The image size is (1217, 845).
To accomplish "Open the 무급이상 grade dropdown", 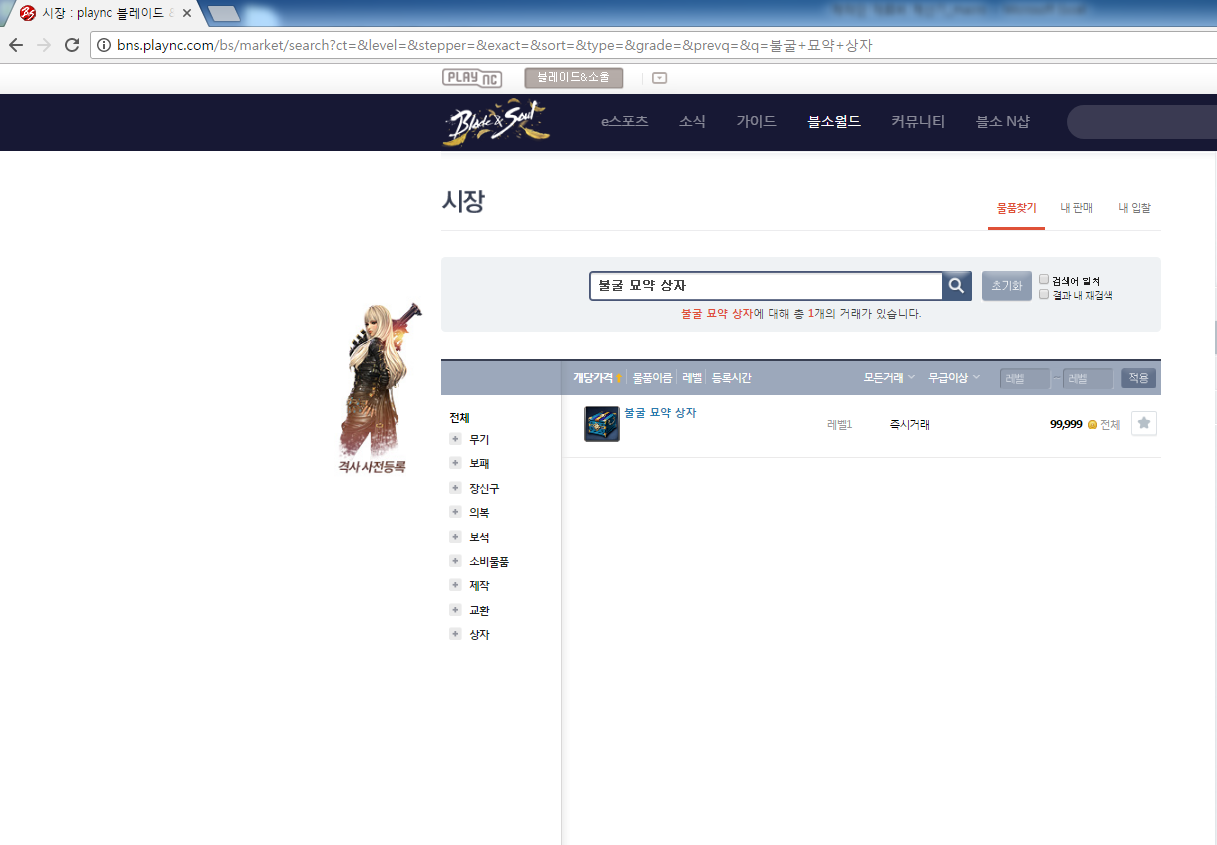I will tap(954, 378).
